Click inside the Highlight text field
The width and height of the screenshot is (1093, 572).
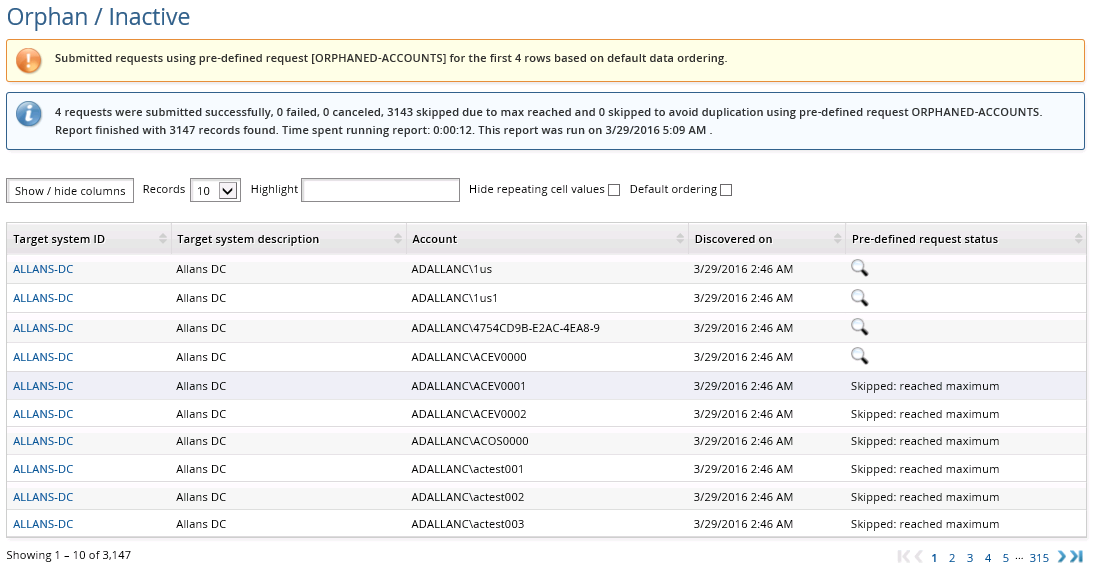(380, 190)
